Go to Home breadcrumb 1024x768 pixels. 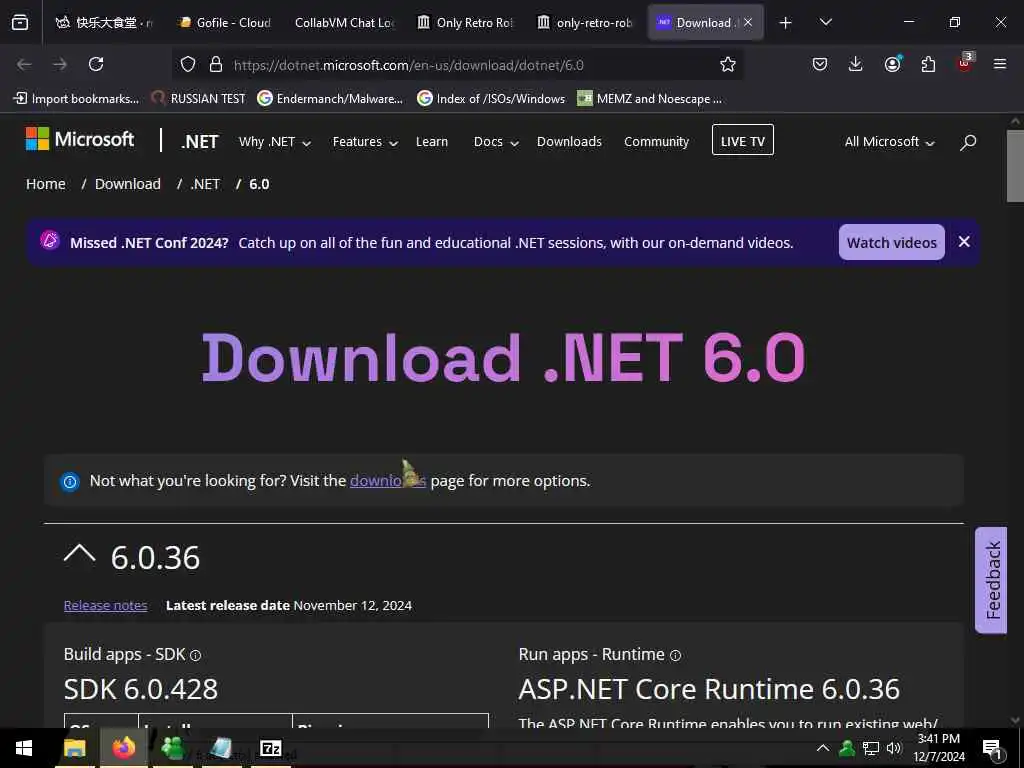pyautogui.click(x=46, y=184)
